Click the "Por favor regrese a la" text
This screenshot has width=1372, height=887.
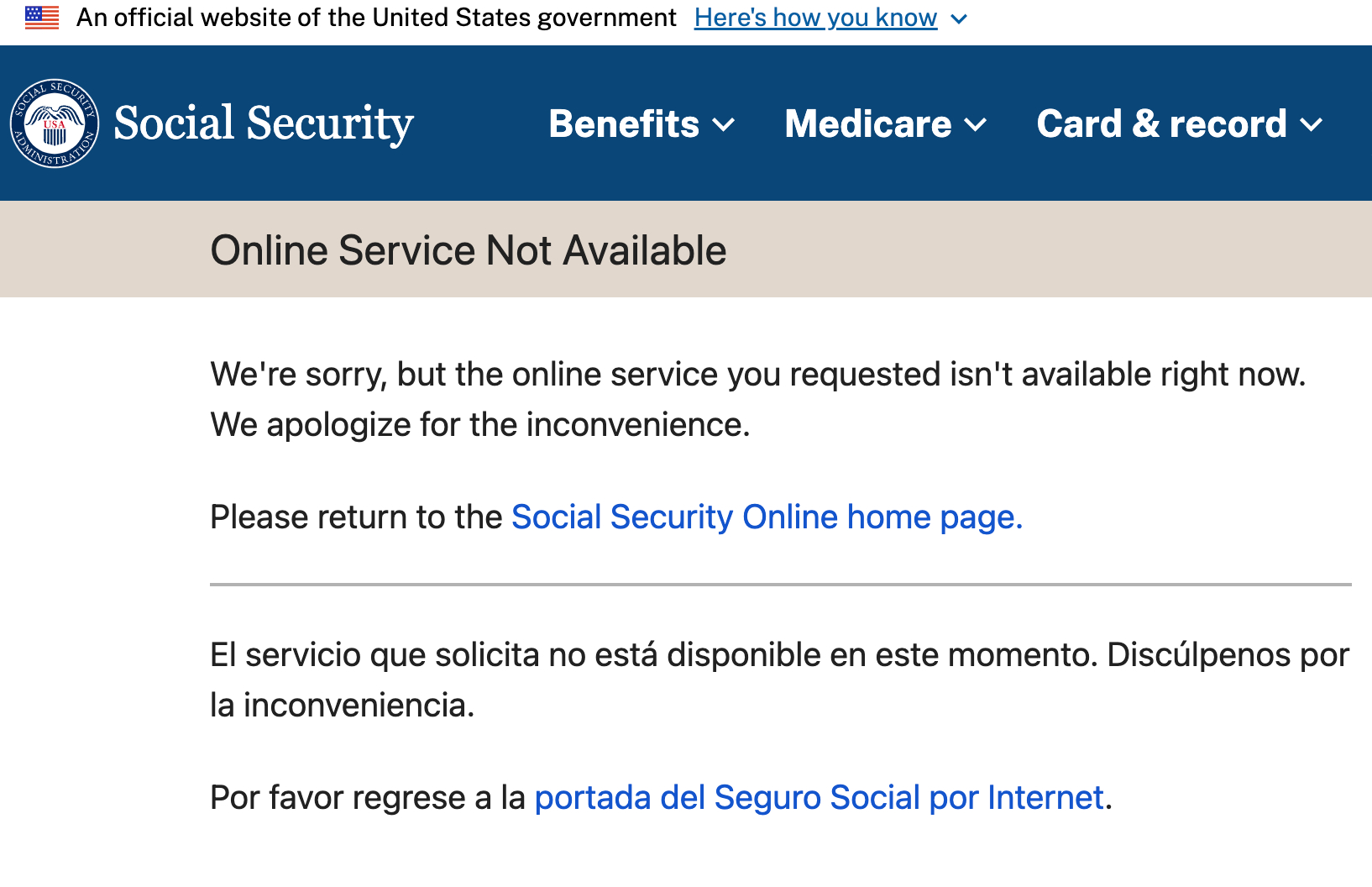click(368, 797)
